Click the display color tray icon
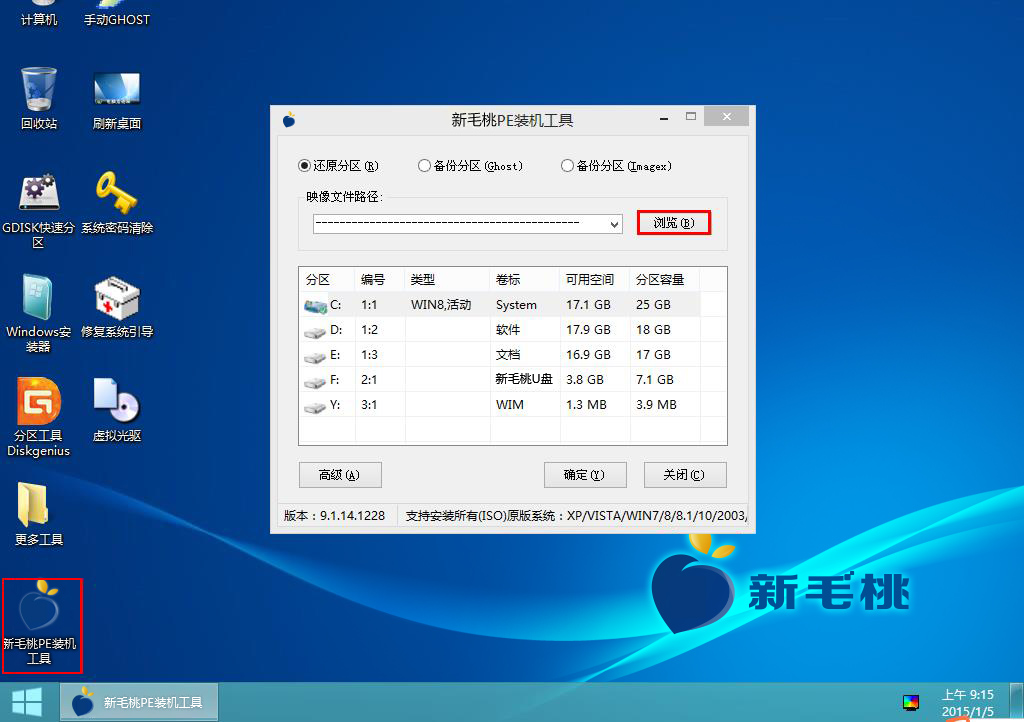The height and width of the screenshot is (722, 1024). pos(910,702)
